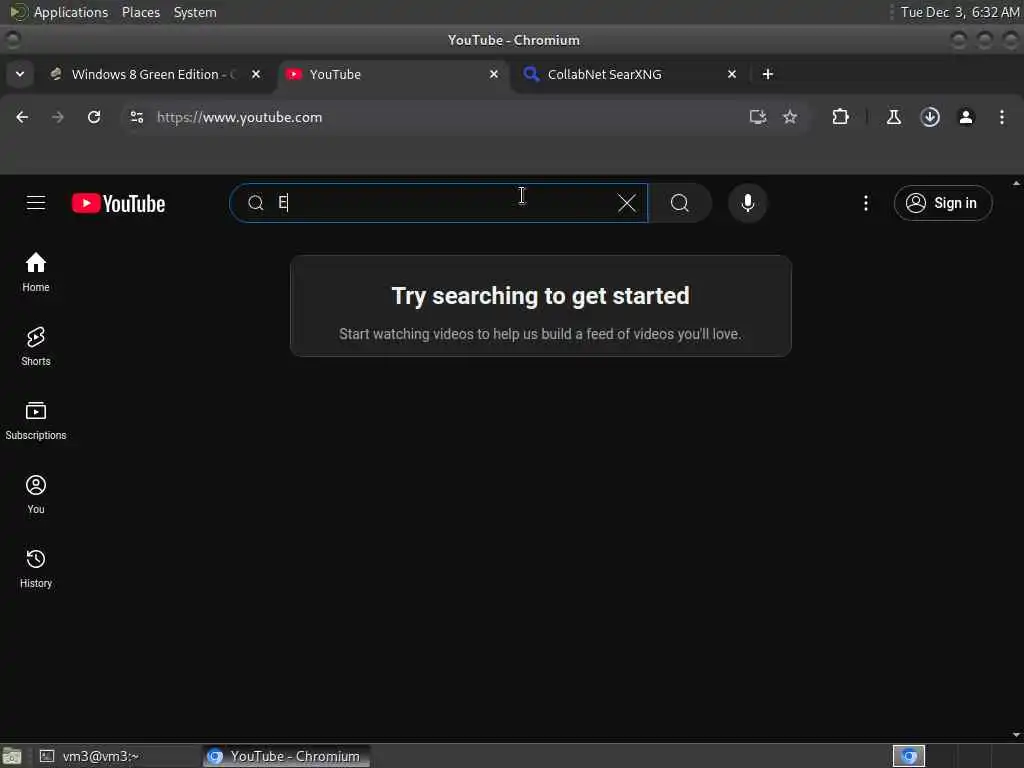Open Chrome Labs flask icon

click(x=893, y=117)
